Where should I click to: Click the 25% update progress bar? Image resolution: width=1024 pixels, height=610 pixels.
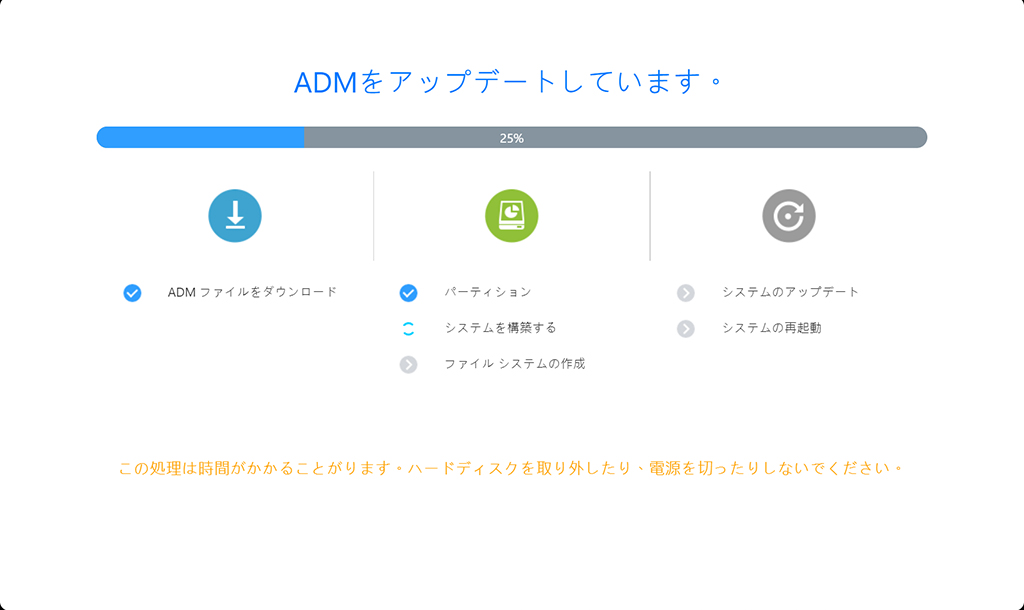tap(512, 137)
